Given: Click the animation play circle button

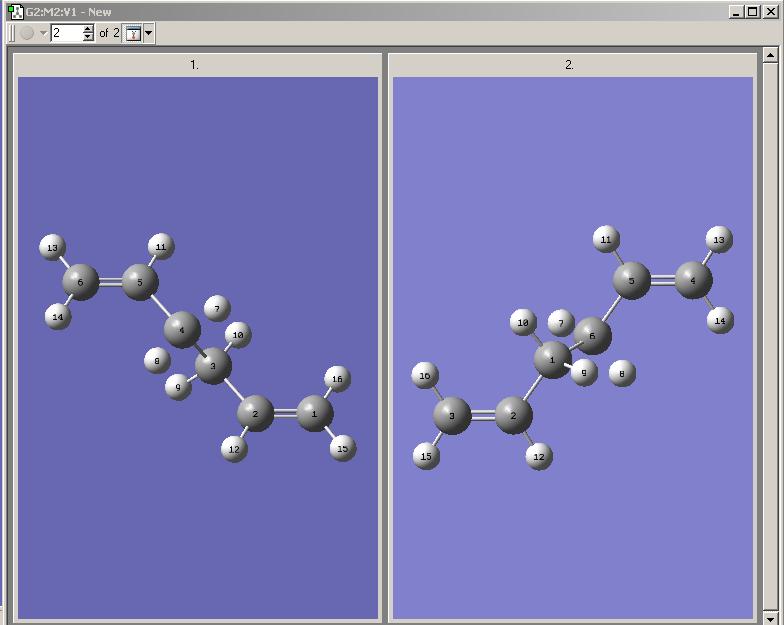Looking at the screenshot, I should click(27, 33).
